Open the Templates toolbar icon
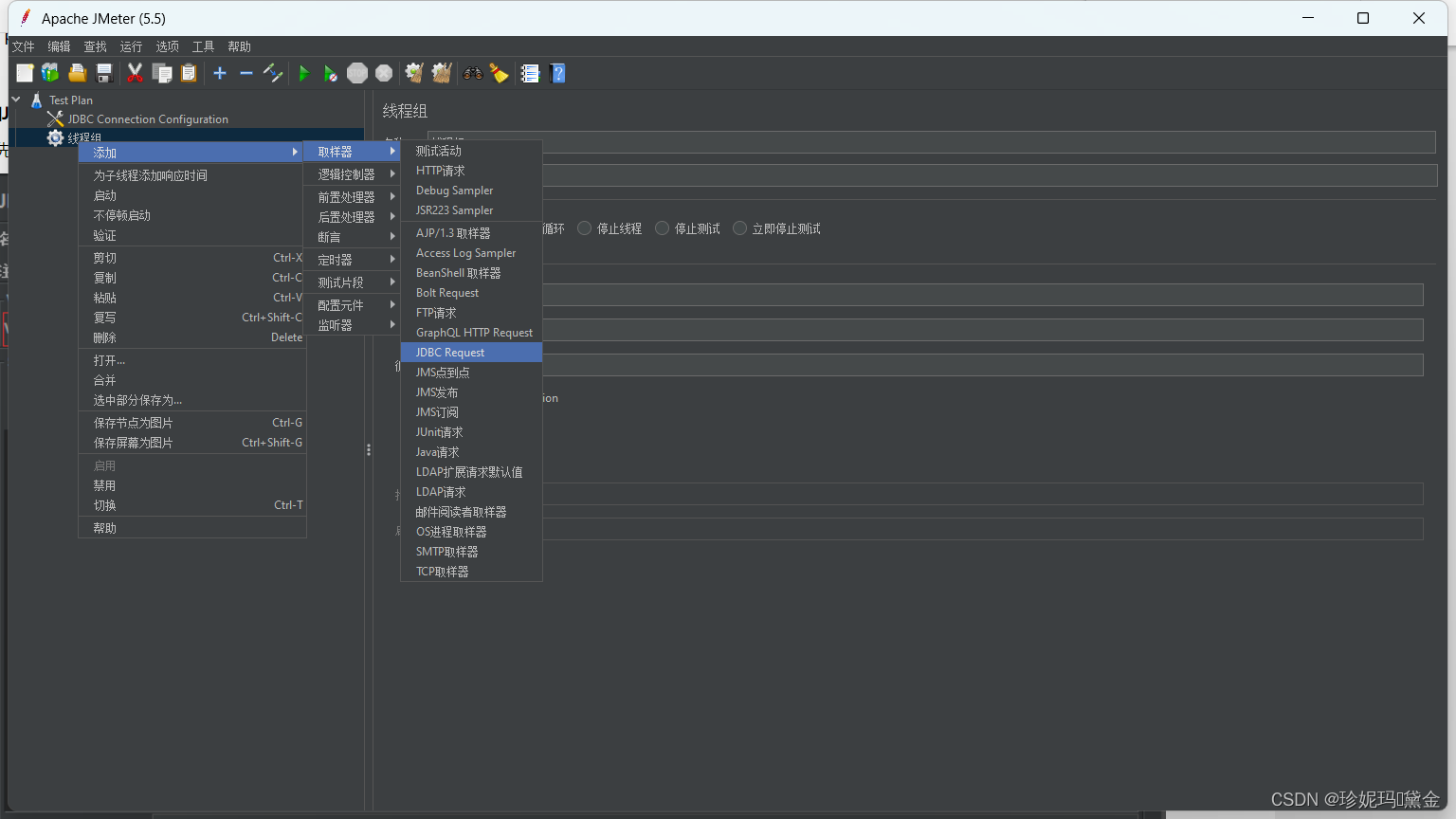The width and height of the screenshot is (1456, 819). pyautogui.click(x=50, y=73)
